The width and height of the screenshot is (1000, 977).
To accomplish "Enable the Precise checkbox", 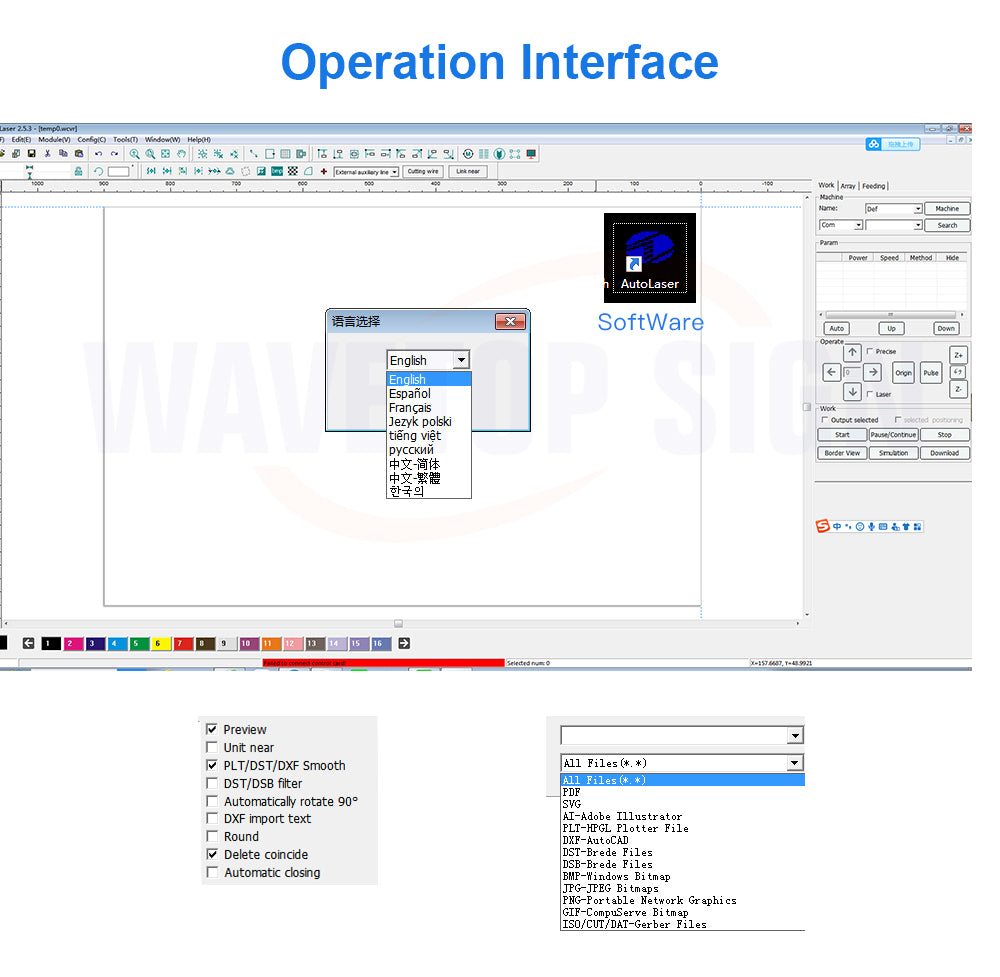I will [869, 352].
